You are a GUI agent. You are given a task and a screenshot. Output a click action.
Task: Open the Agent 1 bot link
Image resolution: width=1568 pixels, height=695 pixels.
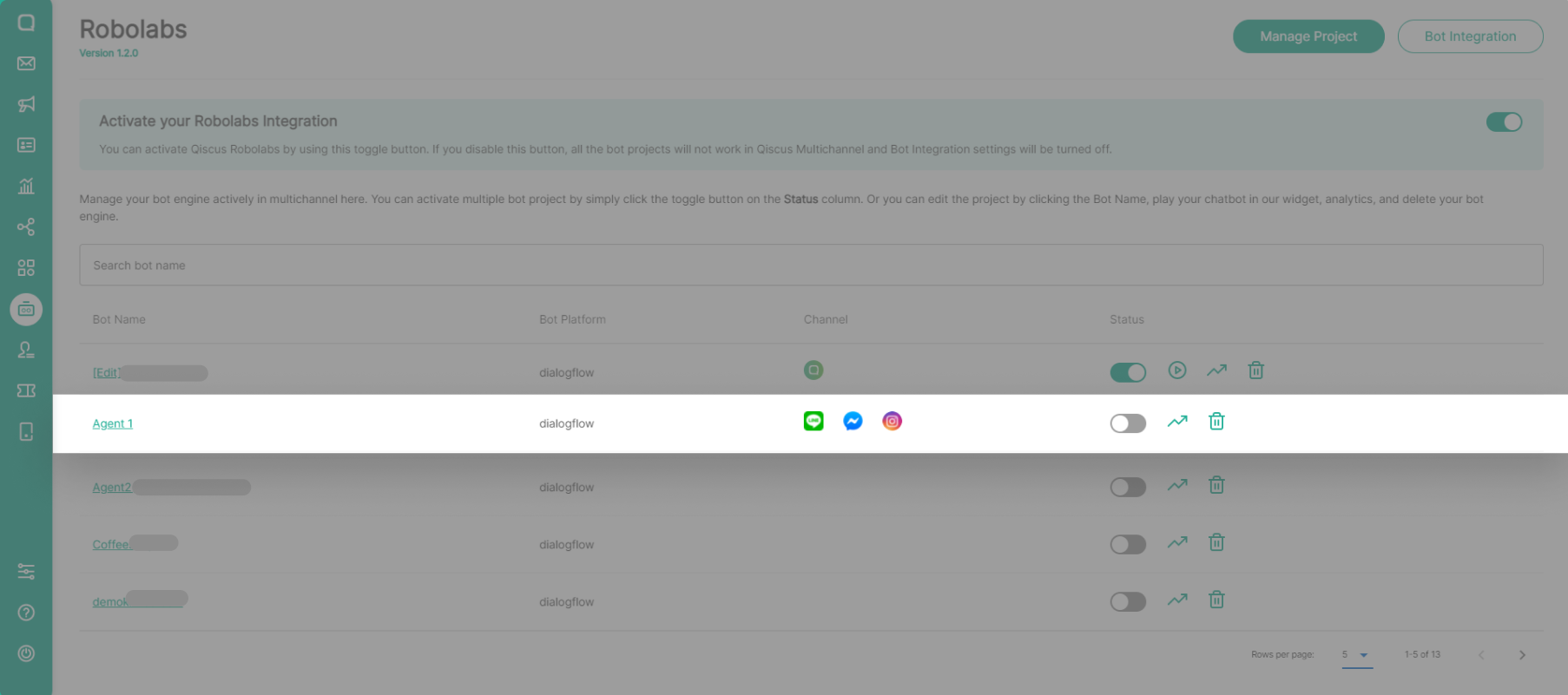113,423
